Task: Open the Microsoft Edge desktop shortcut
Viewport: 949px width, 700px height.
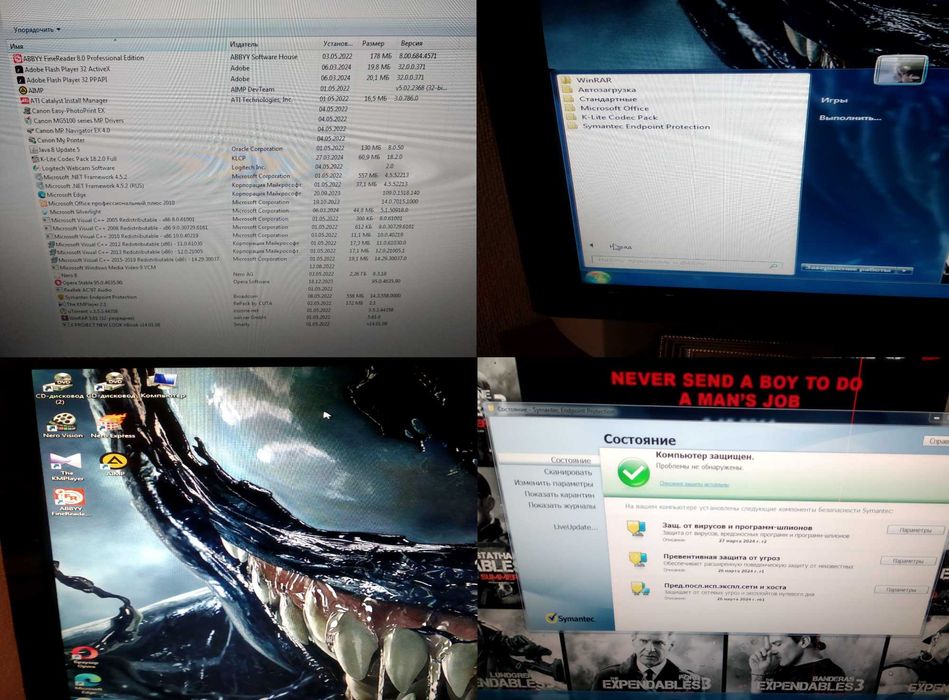Action: click(88, 684)
